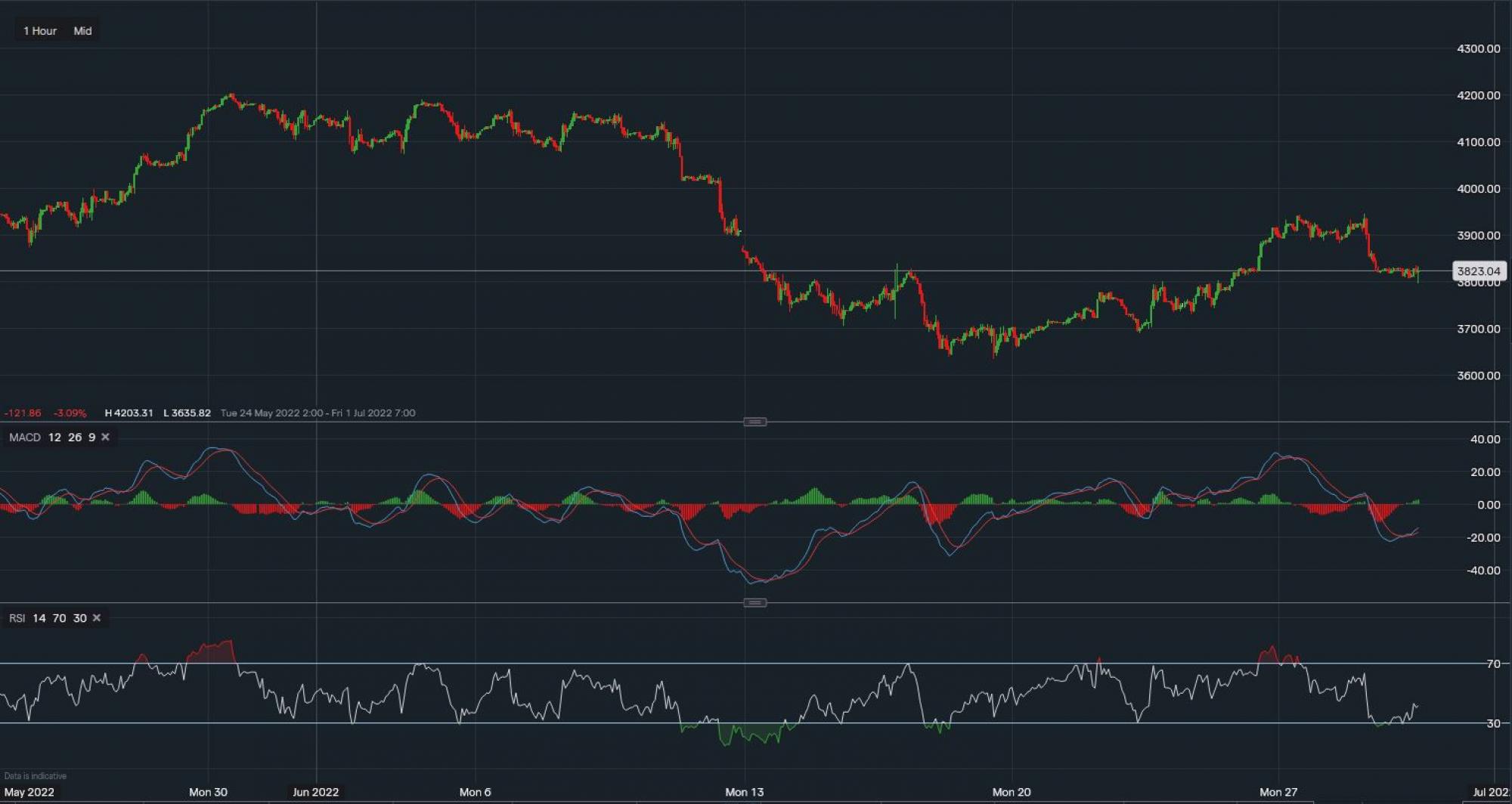Remove the RSI indicator via its X icon
Viewport: 1512px width, 804px height.
point(97,617)
